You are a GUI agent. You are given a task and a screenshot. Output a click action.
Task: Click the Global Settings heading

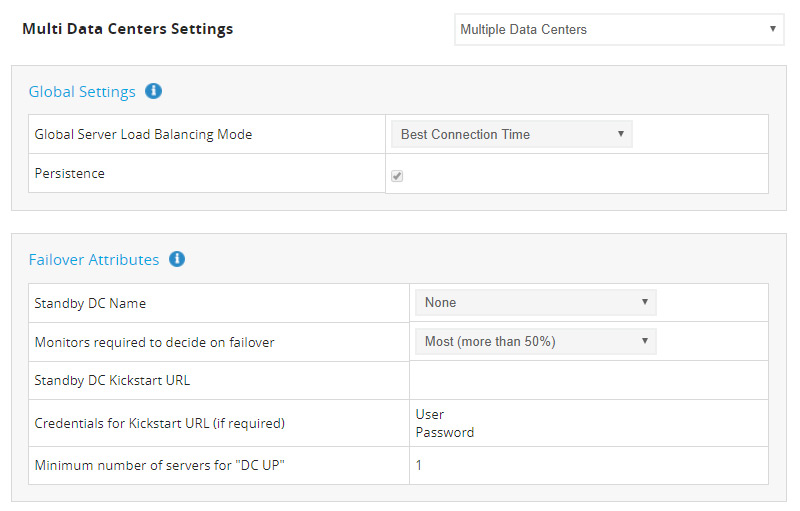[x=82, y=92]
